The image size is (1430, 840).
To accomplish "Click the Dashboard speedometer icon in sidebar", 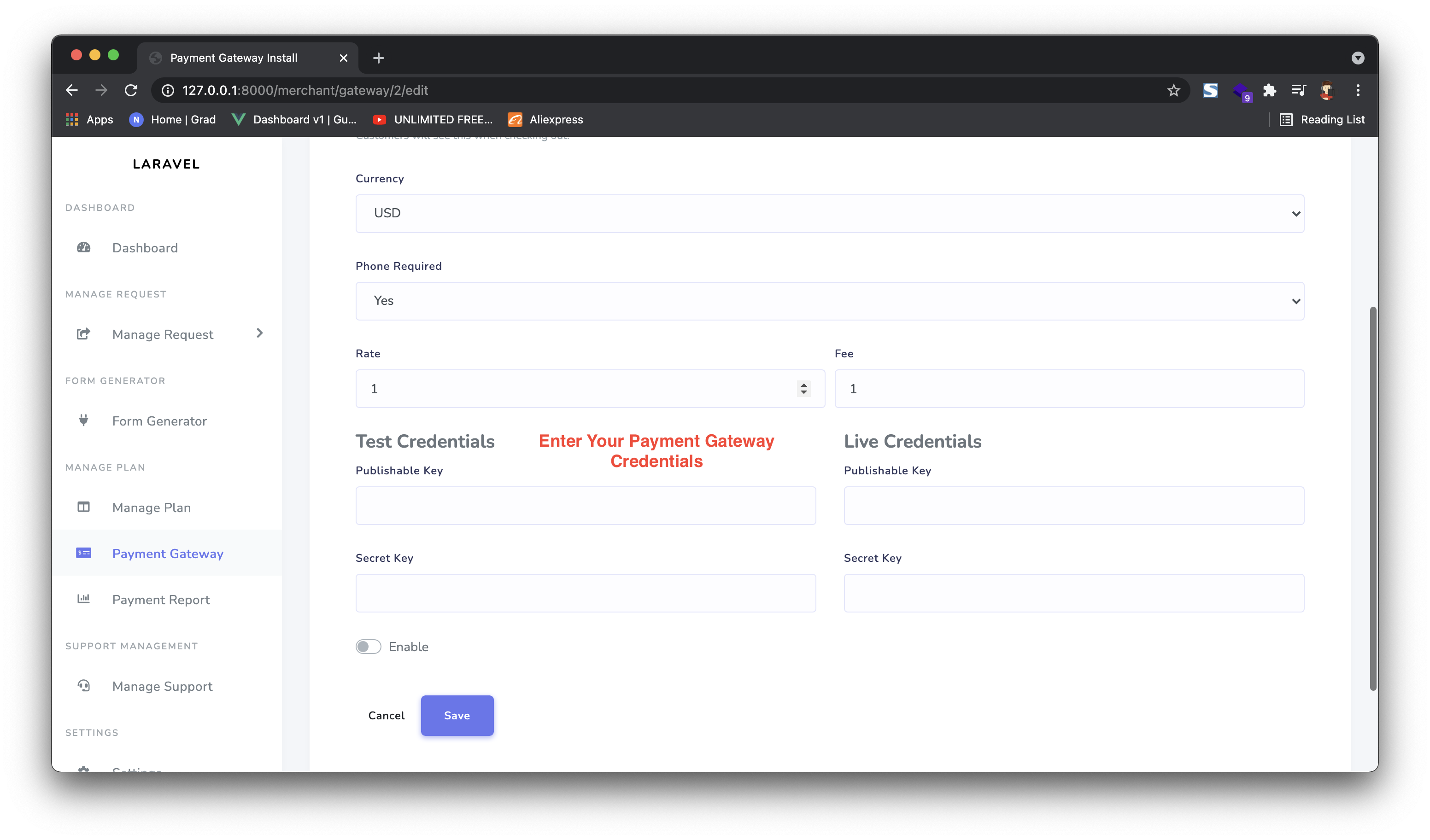I will click(x=83, y=247).
